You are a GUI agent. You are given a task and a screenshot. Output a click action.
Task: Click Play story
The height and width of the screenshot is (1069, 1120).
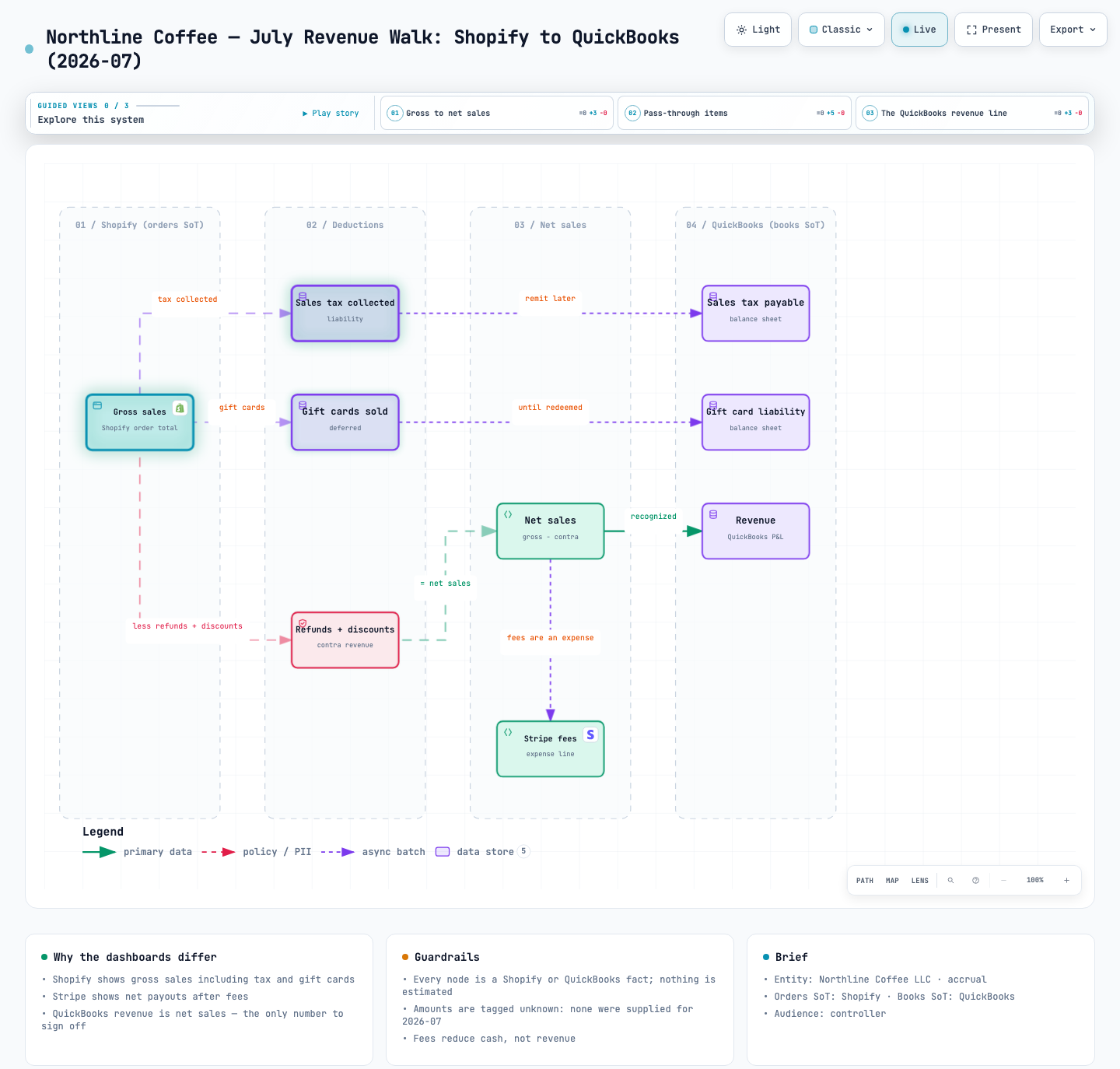click(x=331, y=114)
